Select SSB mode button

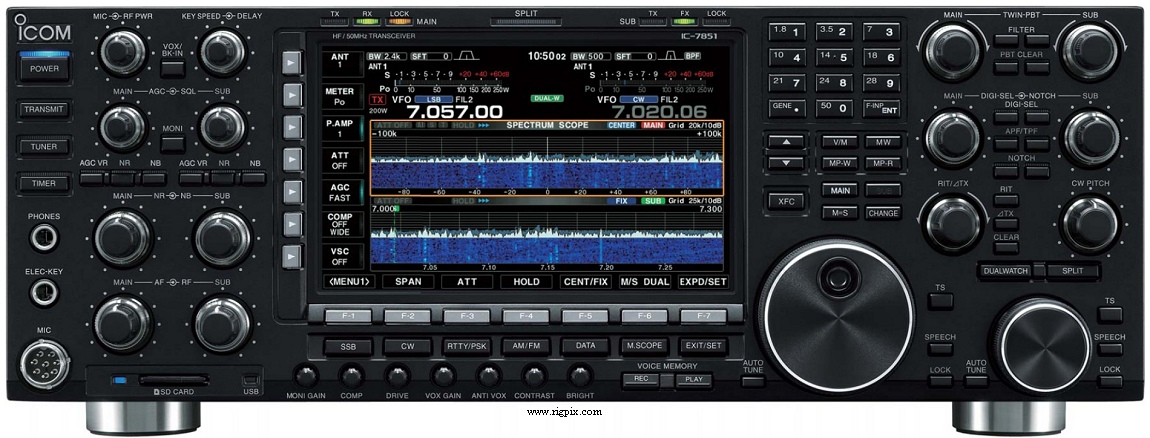tap(348, 346)
